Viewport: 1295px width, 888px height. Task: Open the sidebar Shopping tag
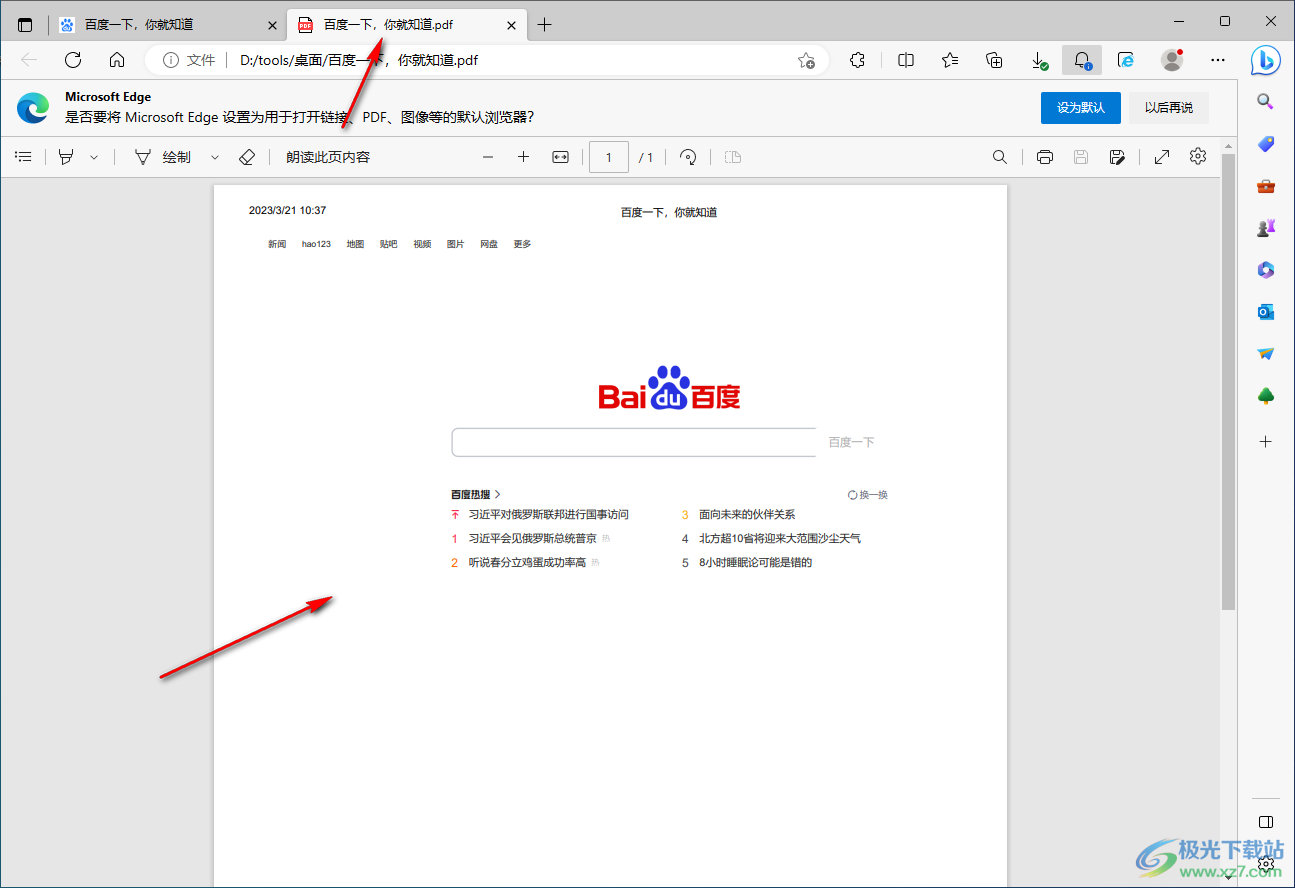pyautogui.click(x=1265, y=144)
